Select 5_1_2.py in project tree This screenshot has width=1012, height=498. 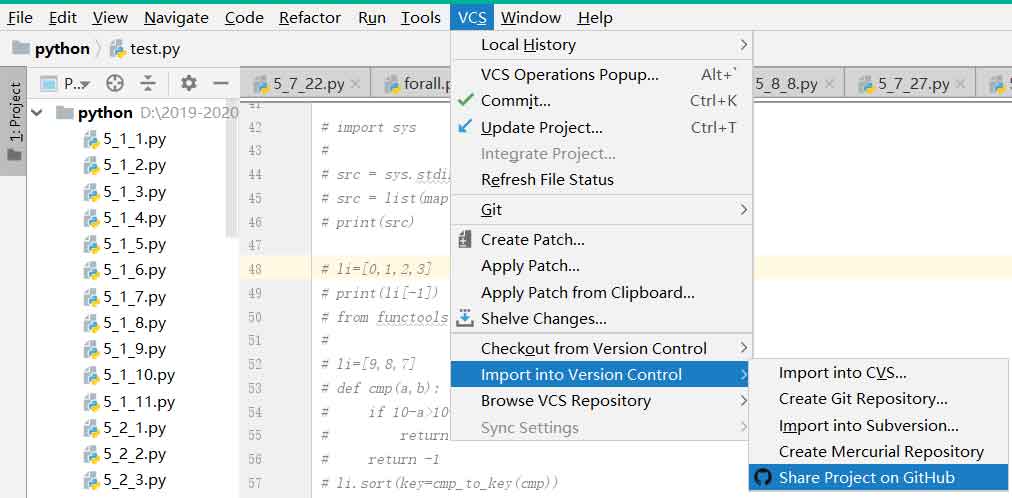coord(125,165)
